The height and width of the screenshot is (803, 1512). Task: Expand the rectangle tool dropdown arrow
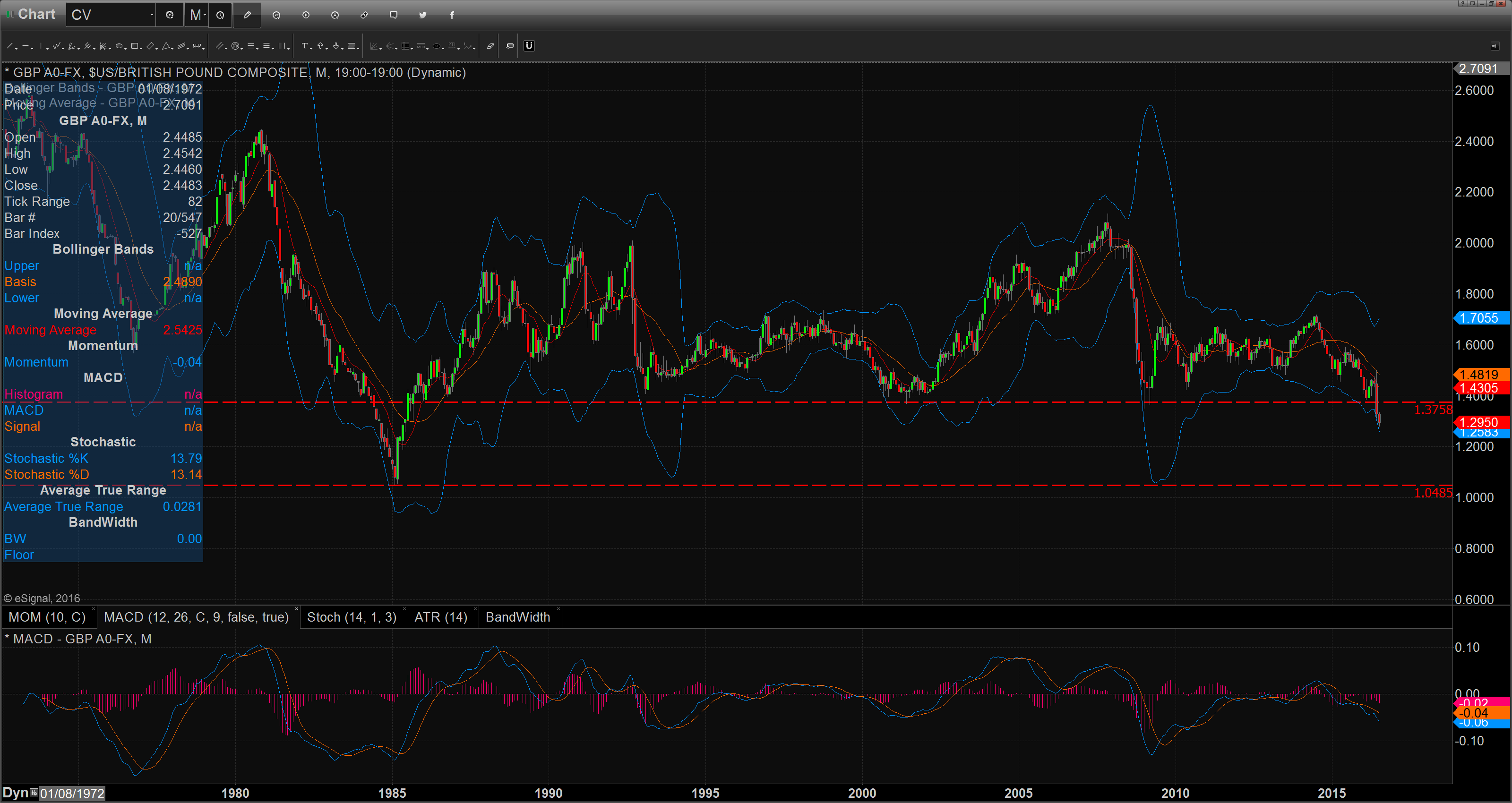[x=141, y=49]
